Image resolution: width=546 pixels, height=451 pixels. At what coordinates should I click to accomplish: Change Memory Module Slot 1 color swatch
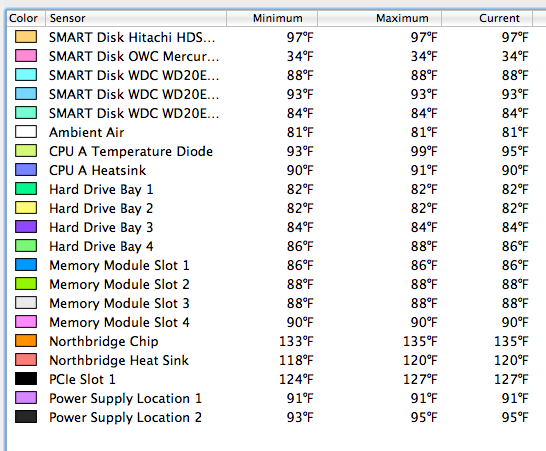[26, 265]
